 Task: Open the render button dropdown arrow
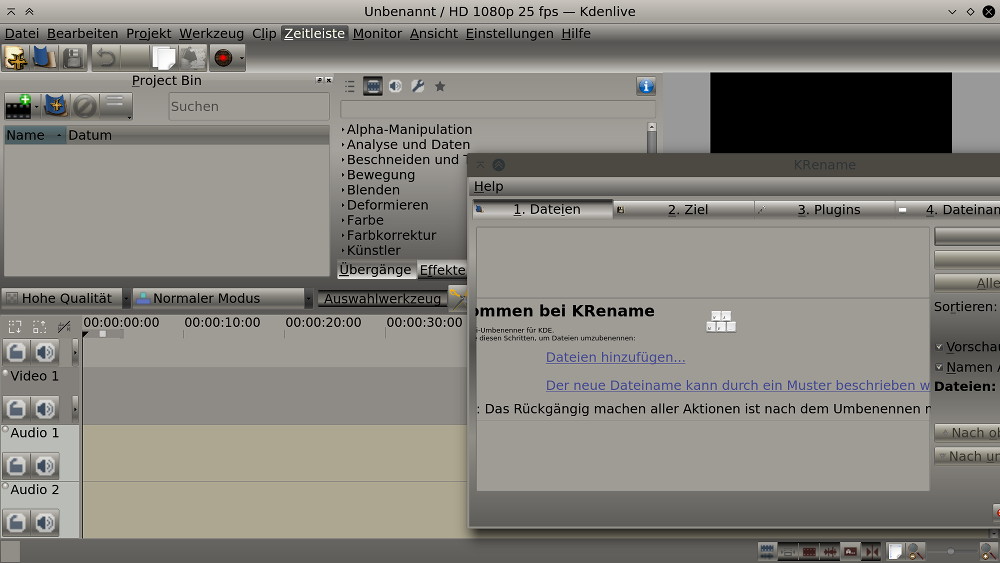pyautogui.click(x=242, y=58)
